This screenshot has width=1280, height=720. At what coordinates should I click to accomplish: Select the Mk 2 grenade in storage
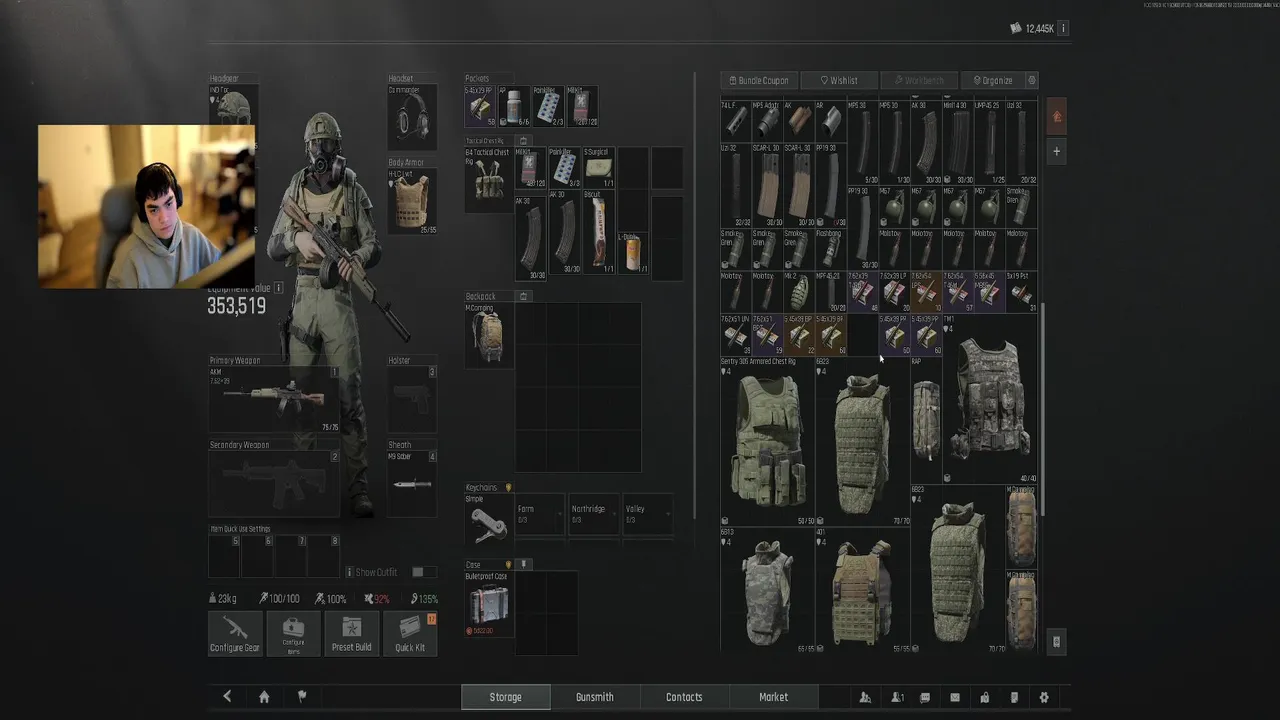pyautogui.click(x=798, y=290)
